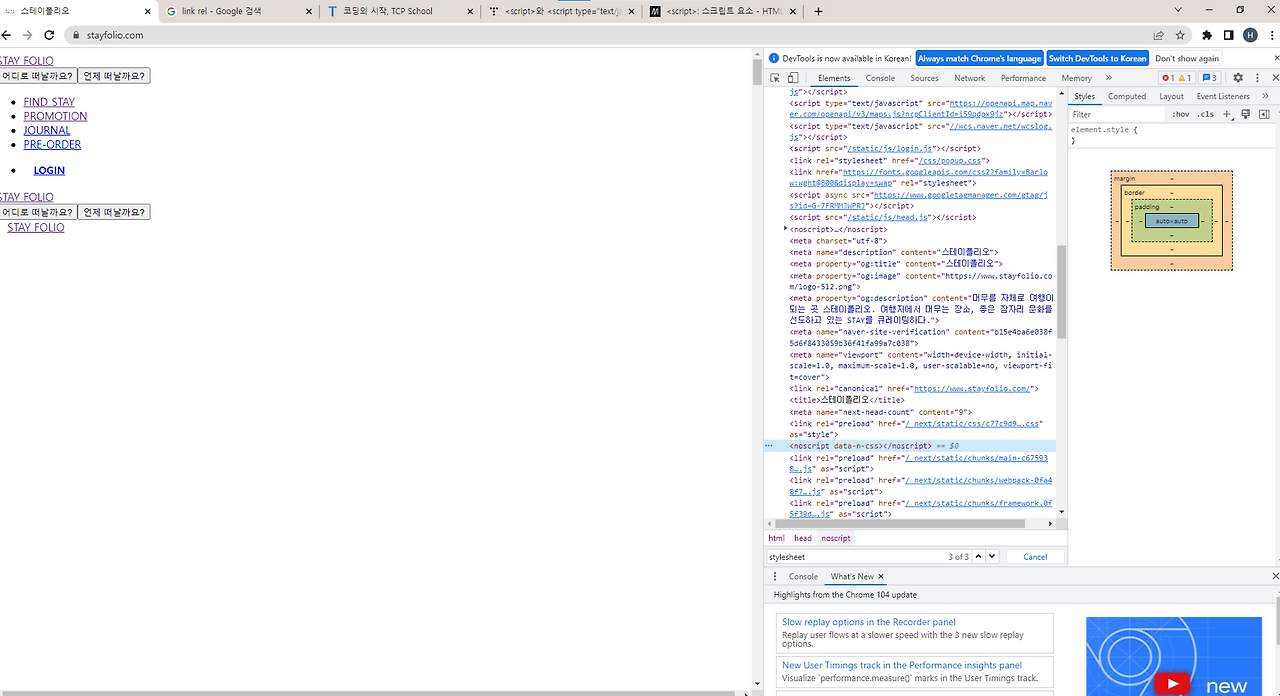
Task: Open the DevTools customize three-dot menu
Action: click(x=1256, y=78)
